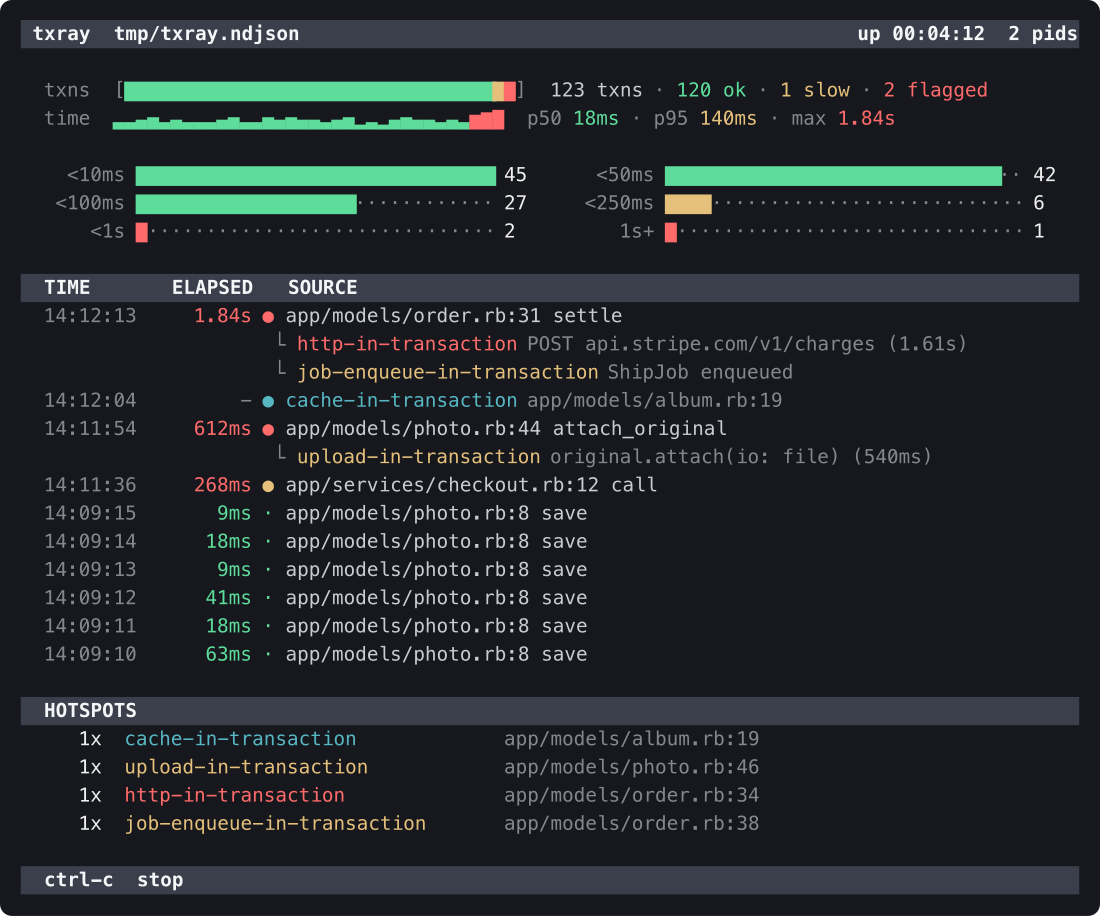Click the <10ms histogram bar
1100x916 pixels.
pyautogui.click(x=316, y=176)
